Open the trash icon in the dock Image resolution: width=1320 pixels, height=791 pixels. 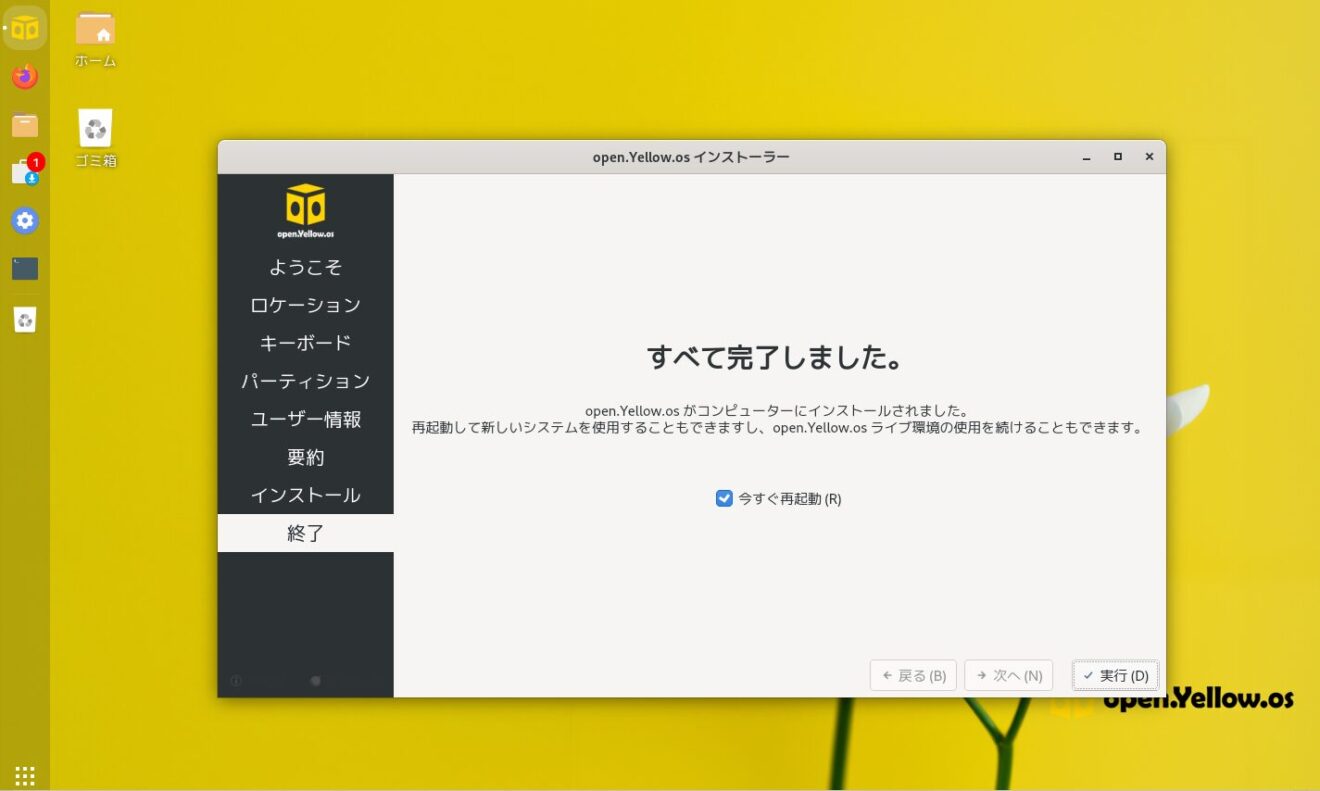[x=24, y=319]
